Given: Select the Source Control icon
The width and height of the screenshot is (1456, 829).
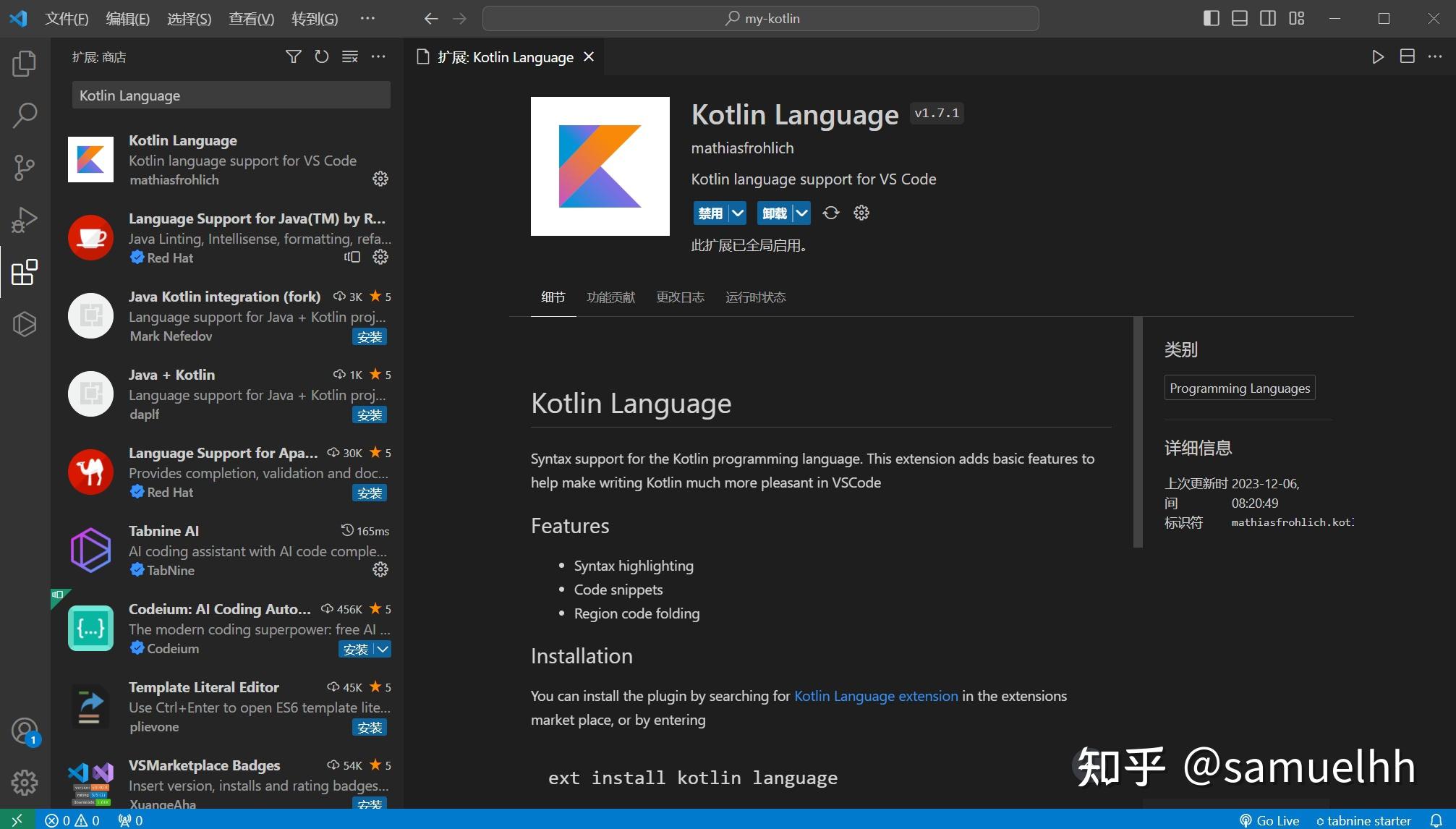Looking at the screenshot, I should click(24, 167).
